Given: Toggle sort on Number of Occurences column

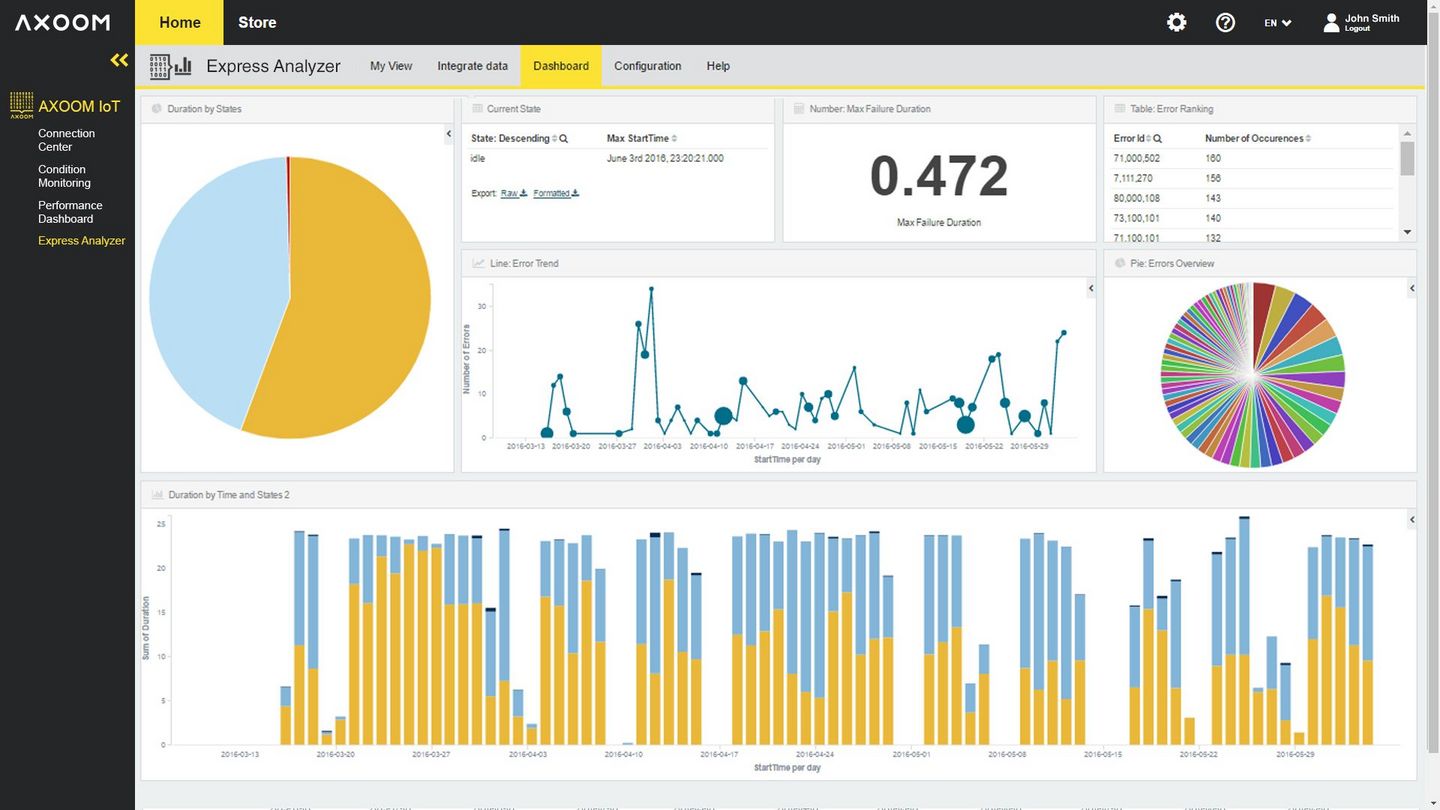Looking at the screenshot, I should [1308, 139].
